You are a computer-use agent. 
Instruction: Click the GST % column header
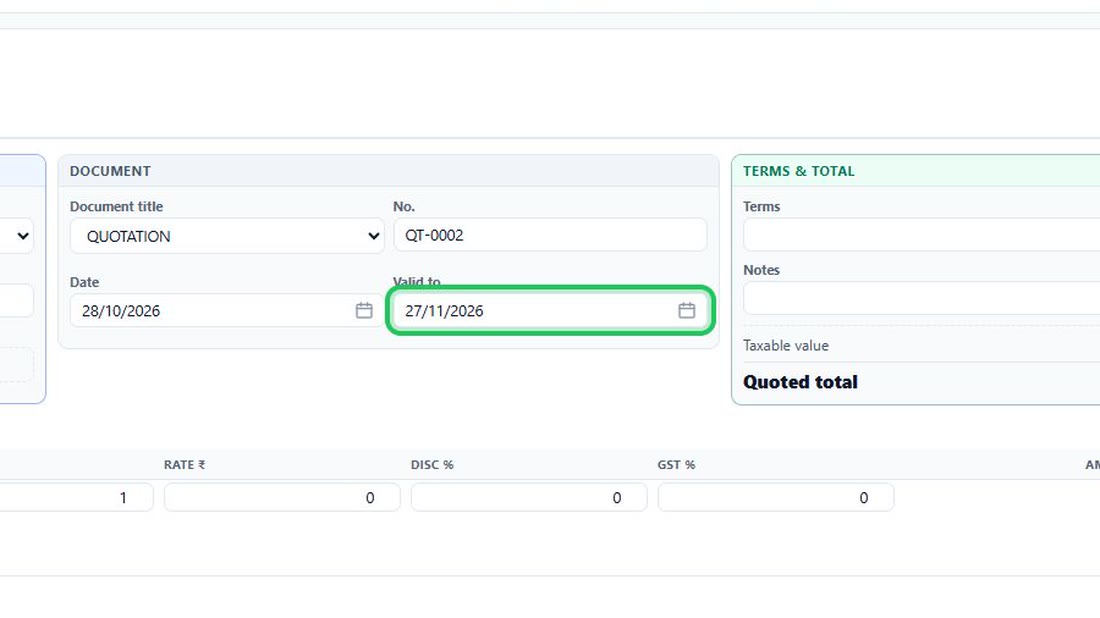tap(676, 464)
